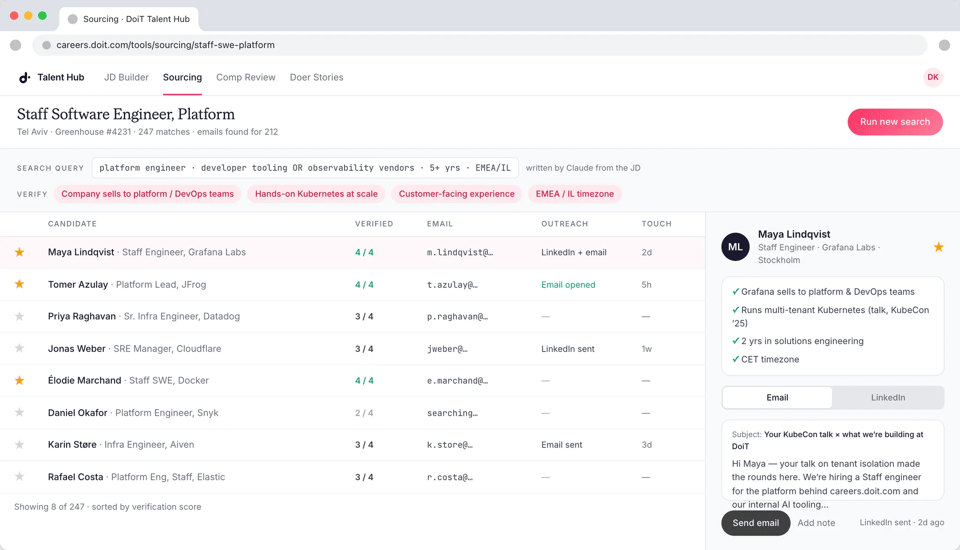Click 'Email opened' status for Tomer
This screenshot has width=960, height=550.
tap(568, 285)
